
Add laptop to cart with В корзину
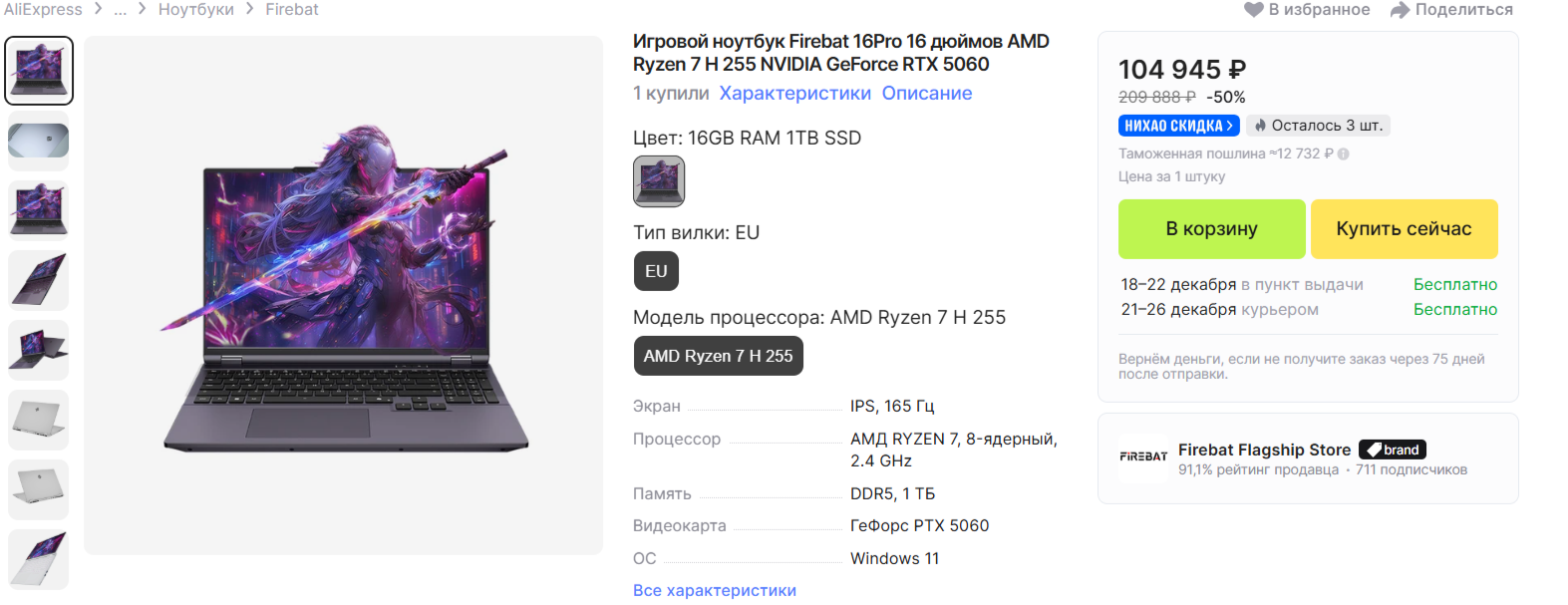[1211, 228]
